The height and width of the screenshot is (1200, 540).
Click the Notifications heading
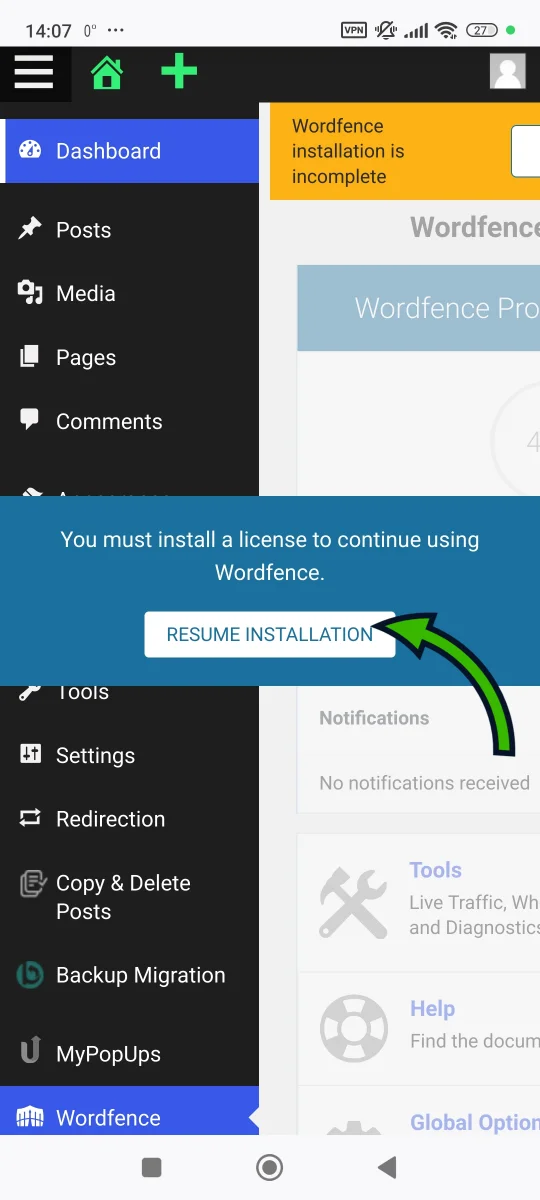[374, 718]
